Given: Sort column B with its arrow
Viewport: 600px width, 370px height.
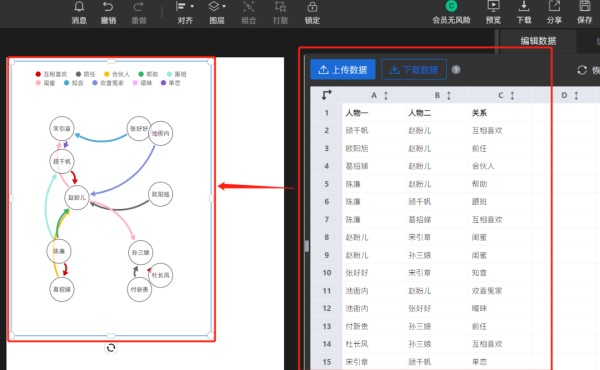Looking at the screenshot, I should [449, 95].
